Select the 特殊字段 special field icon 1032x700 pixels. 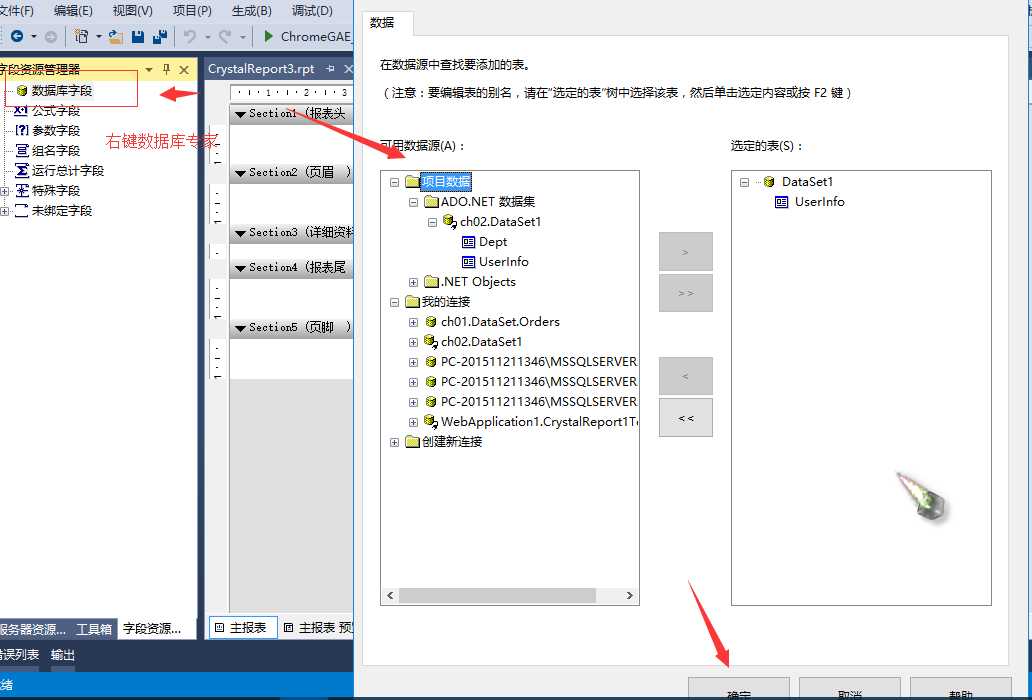click(22, 190)
